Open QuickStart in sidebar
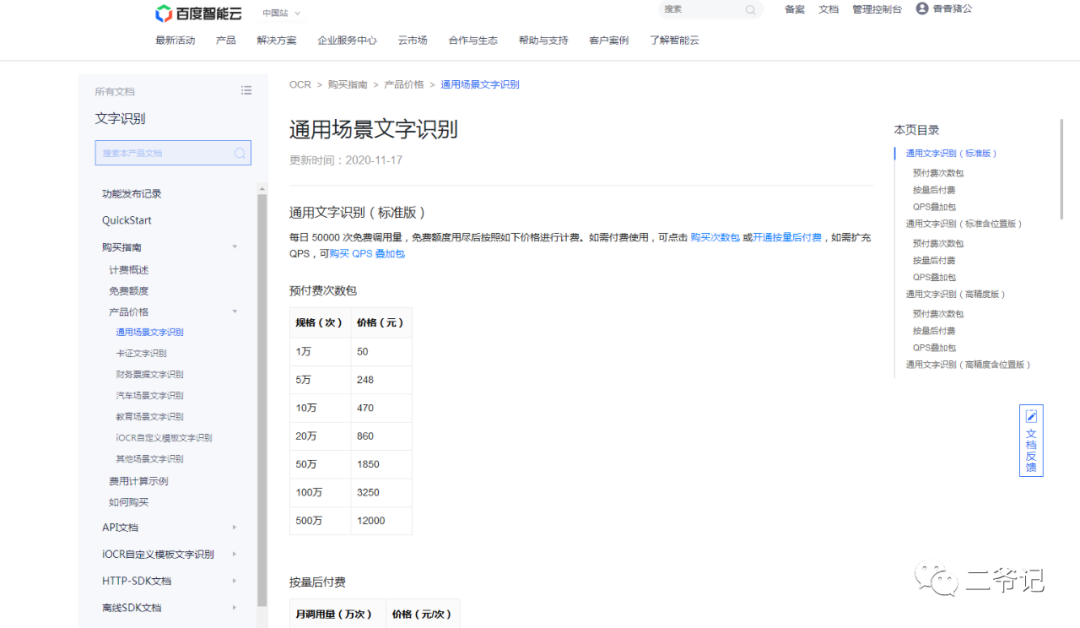 coord(127,220)
